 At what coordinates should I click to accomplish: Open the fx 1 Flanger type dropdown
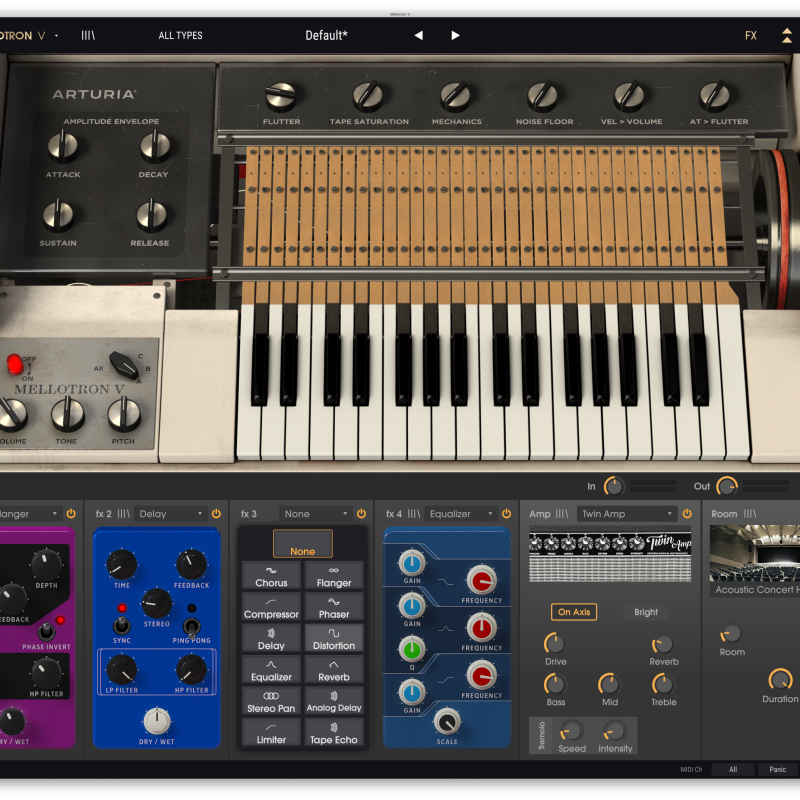tap(30, 514)
